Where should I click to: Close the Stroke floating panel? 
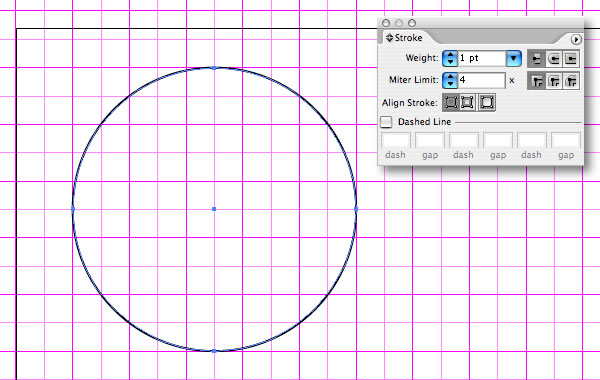(x=386, y=23)
